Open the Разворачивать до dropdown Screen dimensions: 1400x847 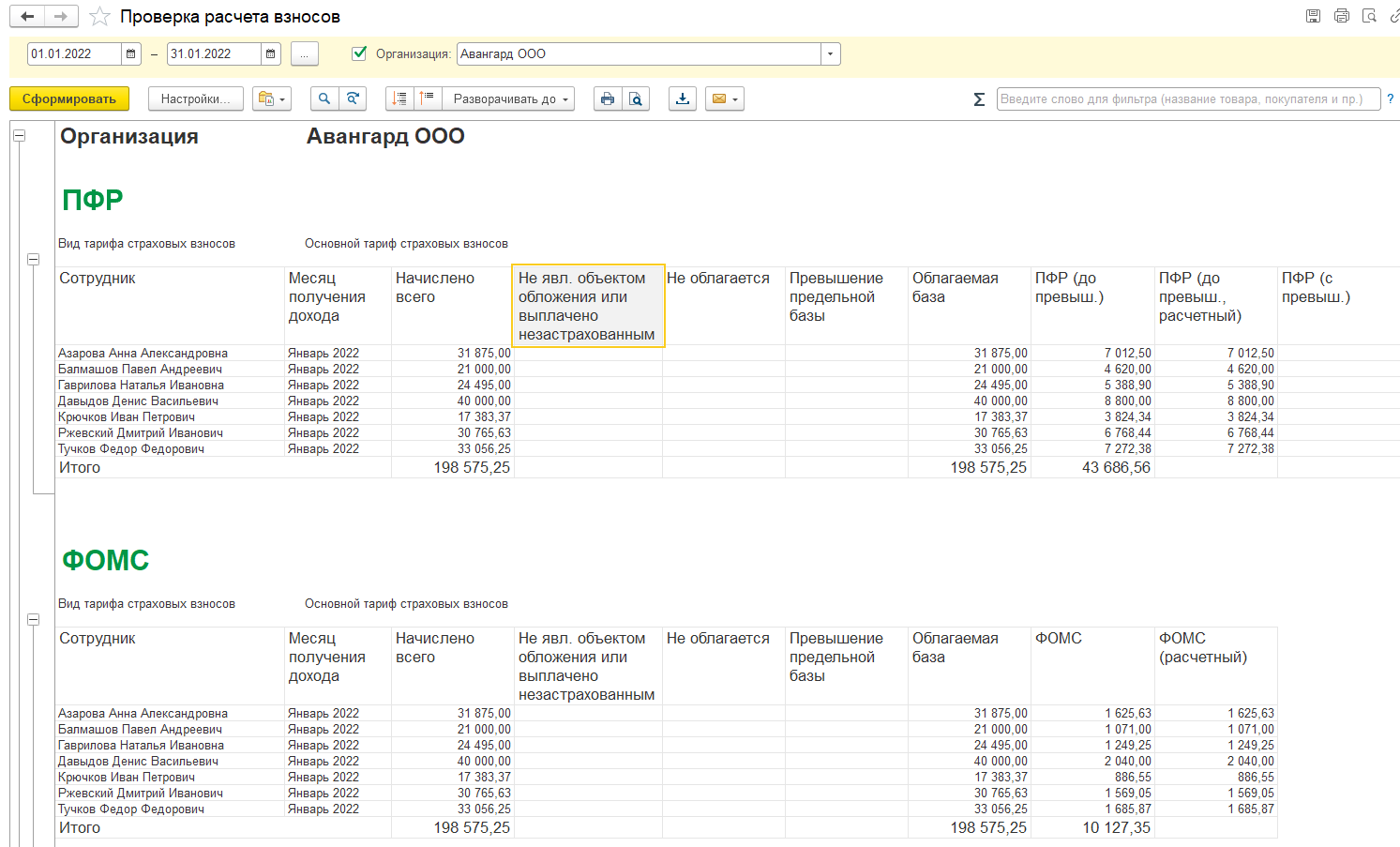[x=511, y=98]
